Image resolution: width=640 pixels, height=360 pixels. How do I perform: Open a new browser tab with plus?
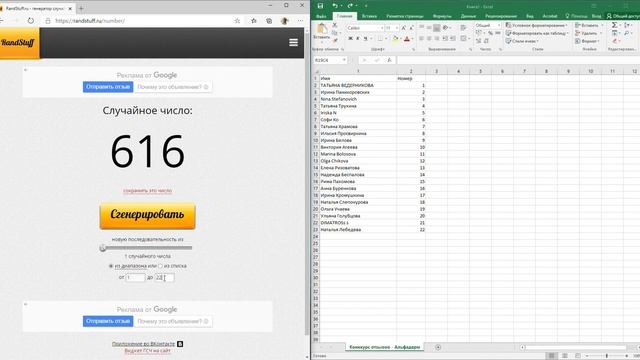(x=81, y=8)
